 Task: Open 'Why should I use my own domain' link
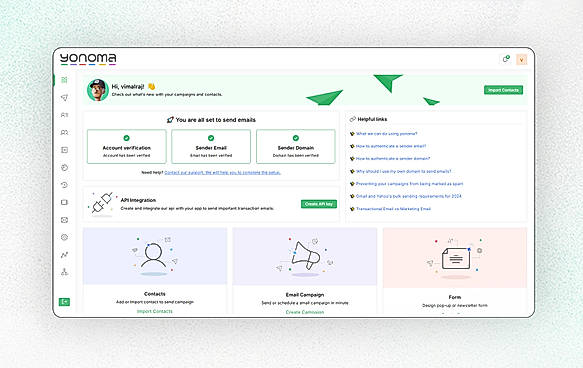point(403,171)
